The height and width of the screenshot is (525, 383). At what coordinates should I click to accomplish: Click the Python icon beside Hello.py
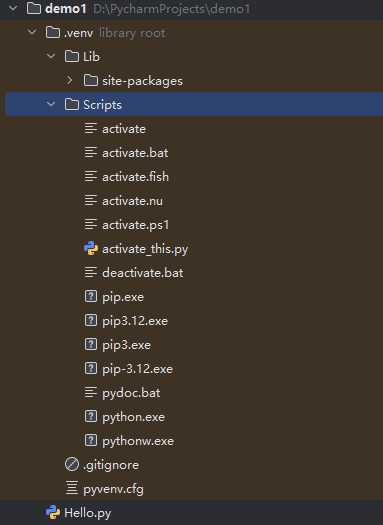[53, 512]
